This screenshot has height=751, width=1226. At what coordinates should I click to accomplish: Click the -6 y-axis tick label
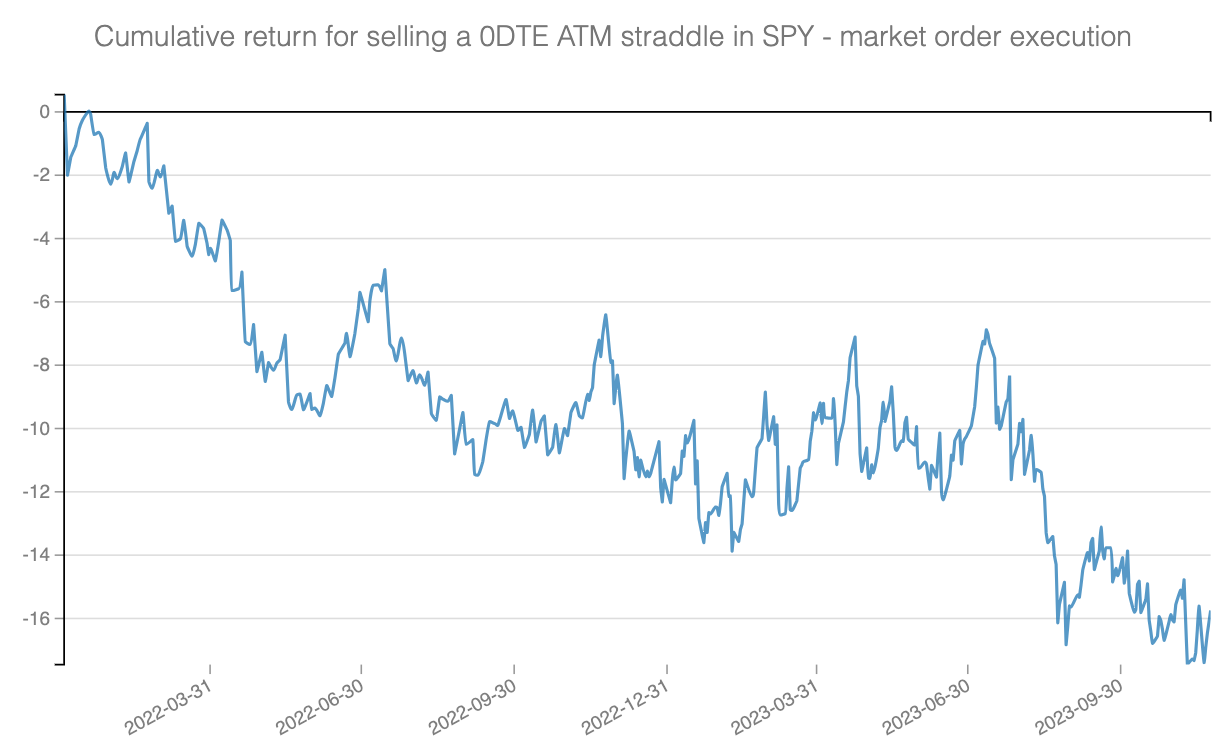tap(40, 302)
